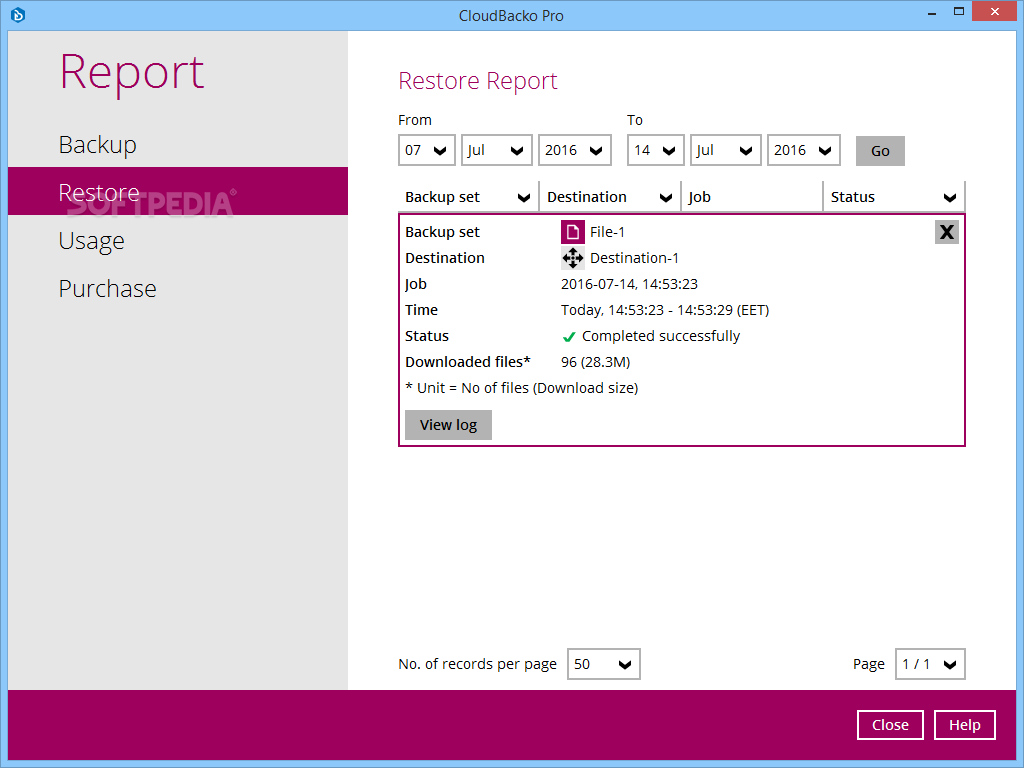Click the job timestamp 2016-07-14, 14:53:23

tap(629, 284)
